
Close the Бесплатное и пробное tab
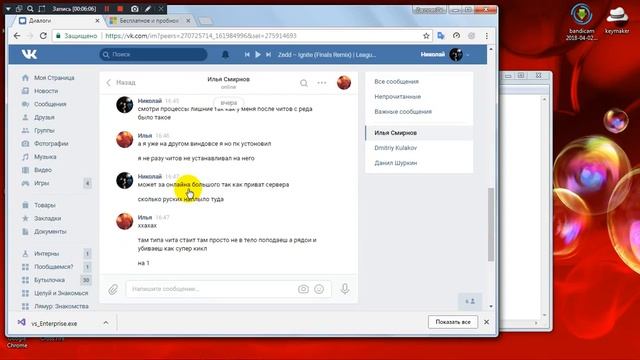tap(188, 20)
